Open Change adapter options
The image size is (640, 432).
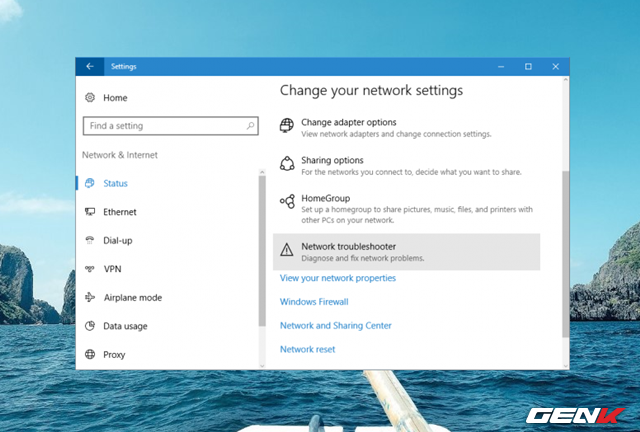[x=406, y=128]
